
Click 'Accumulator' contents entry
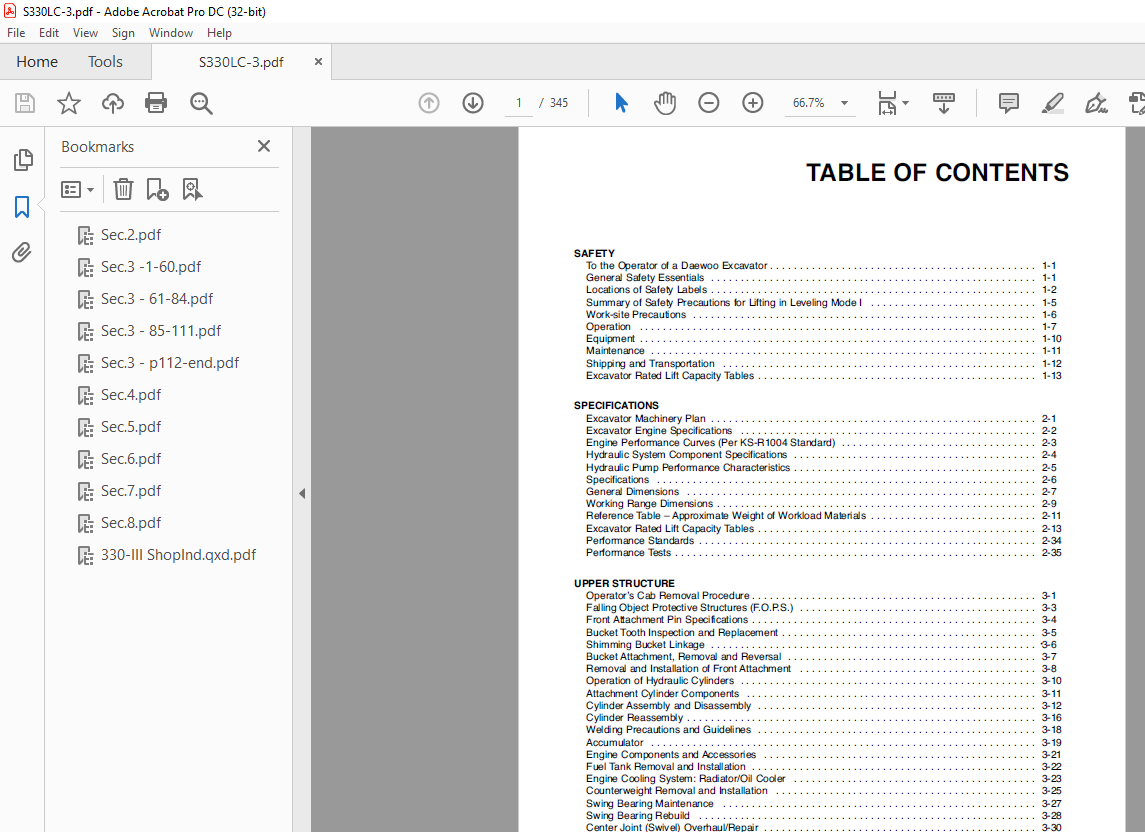614,743
